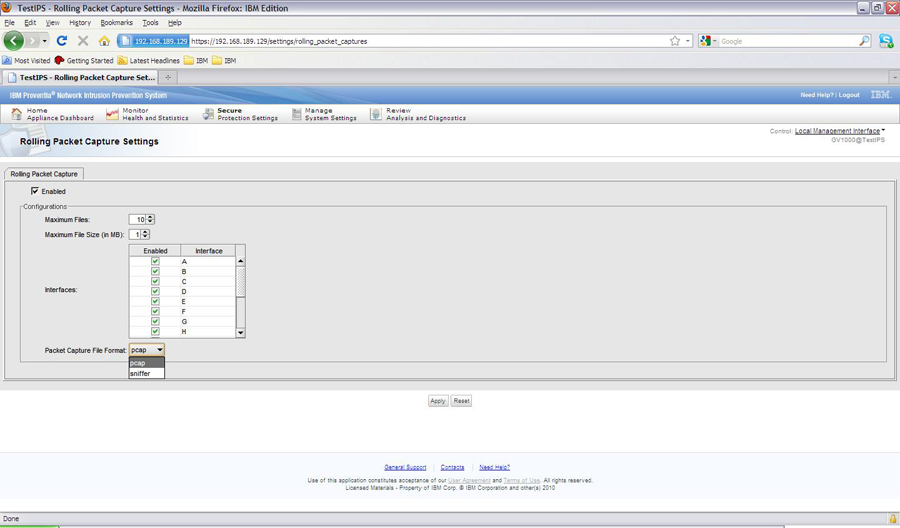This screenshot has height=528, width=900.
Task: Bookmark this page with the star icon
Action: pyautogui.click(x=675, y=41)
